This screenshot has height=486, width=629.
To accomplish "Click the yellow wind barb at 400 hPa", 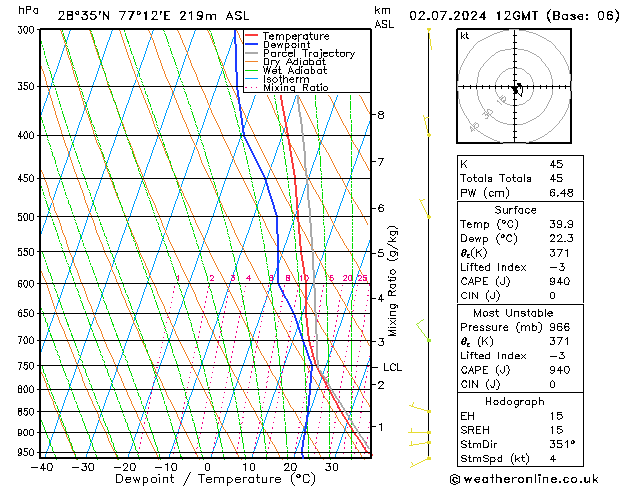I will (x=426, y=126).
